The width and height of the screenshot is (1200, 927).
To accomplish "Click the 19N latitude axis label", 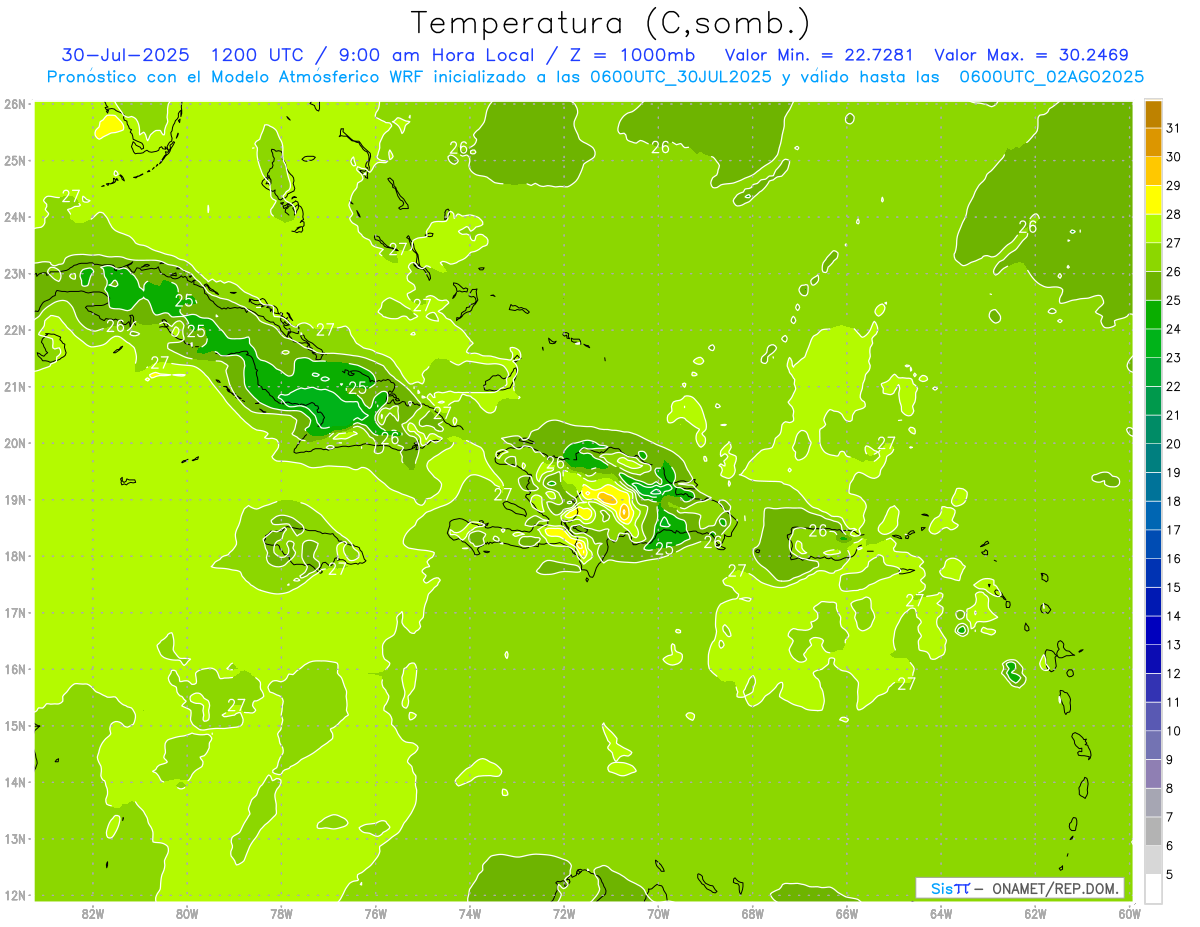I will 15,500.
